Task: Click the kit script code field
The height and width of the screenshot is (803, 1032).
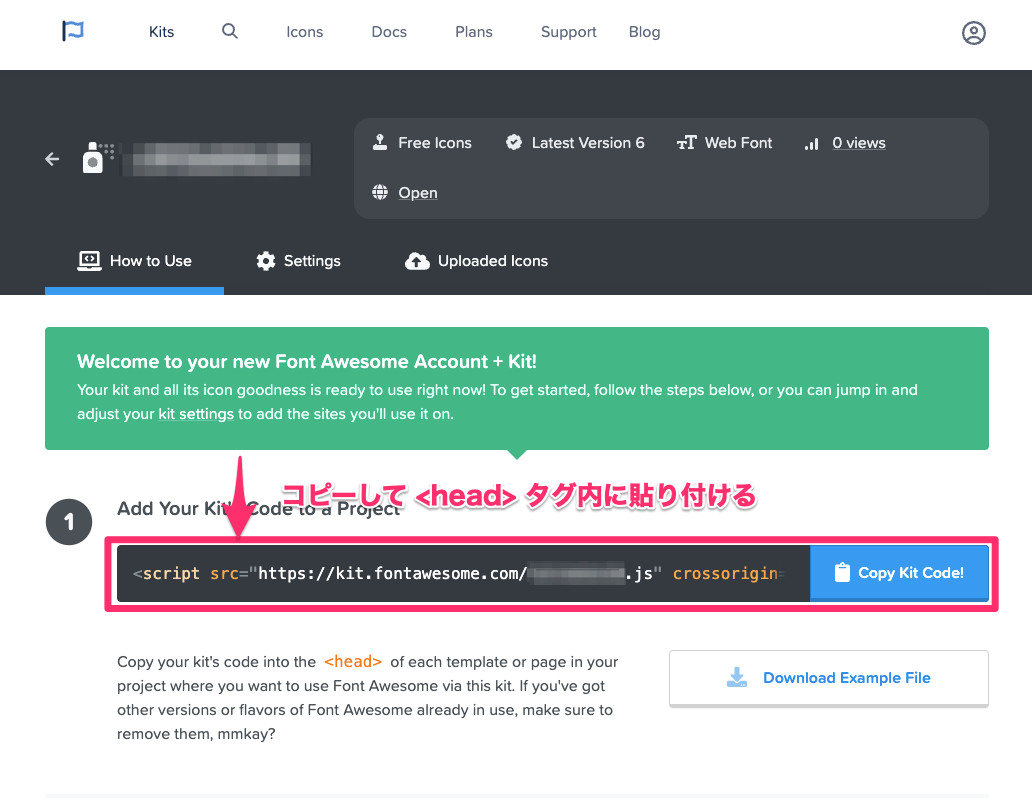Action: tap(463, 573)
